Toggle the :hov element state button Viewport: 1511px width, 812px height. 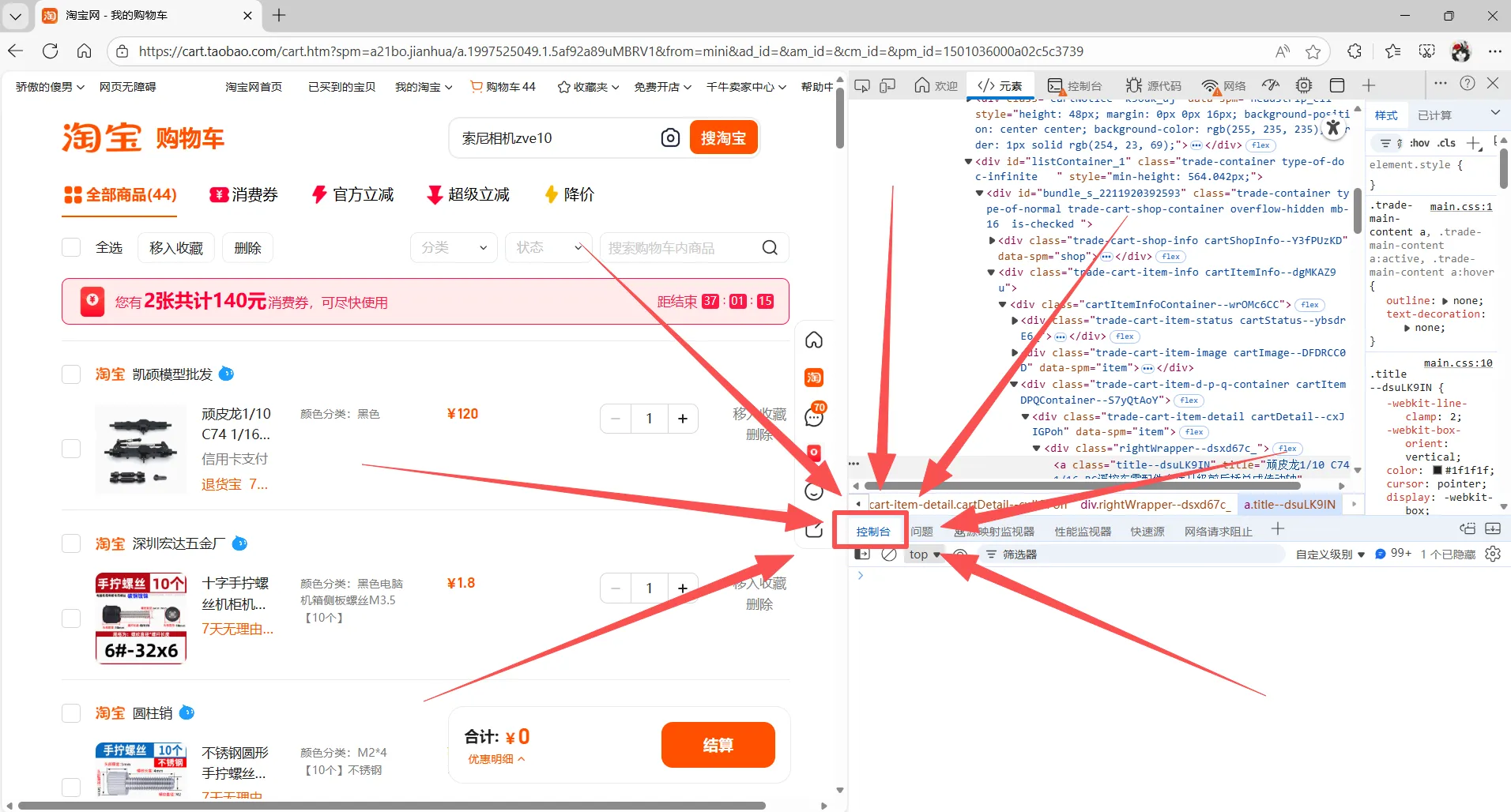tap(1420, 143)
